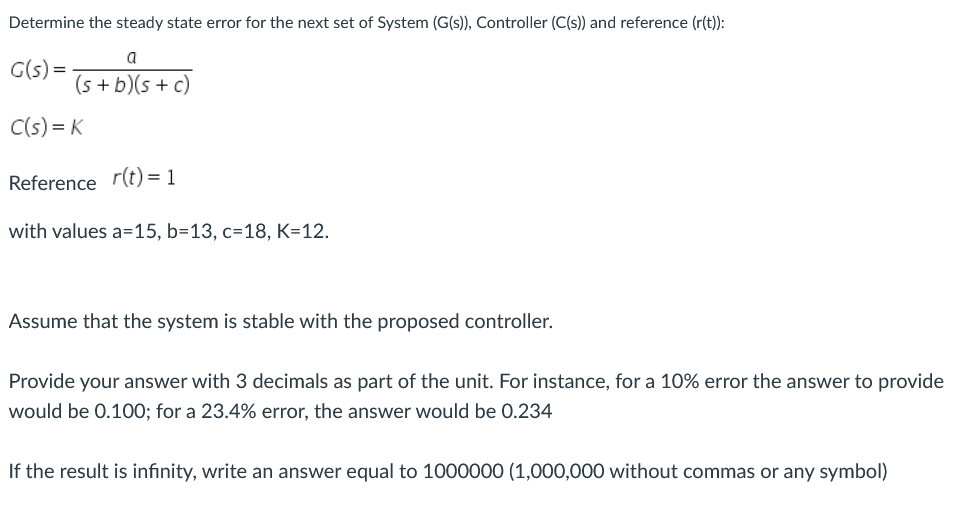Click the parenthetical '(1,000,000 without commas or any symbol)'
Viewport: 975px width, 527px height.
click(x=698, y=472)
